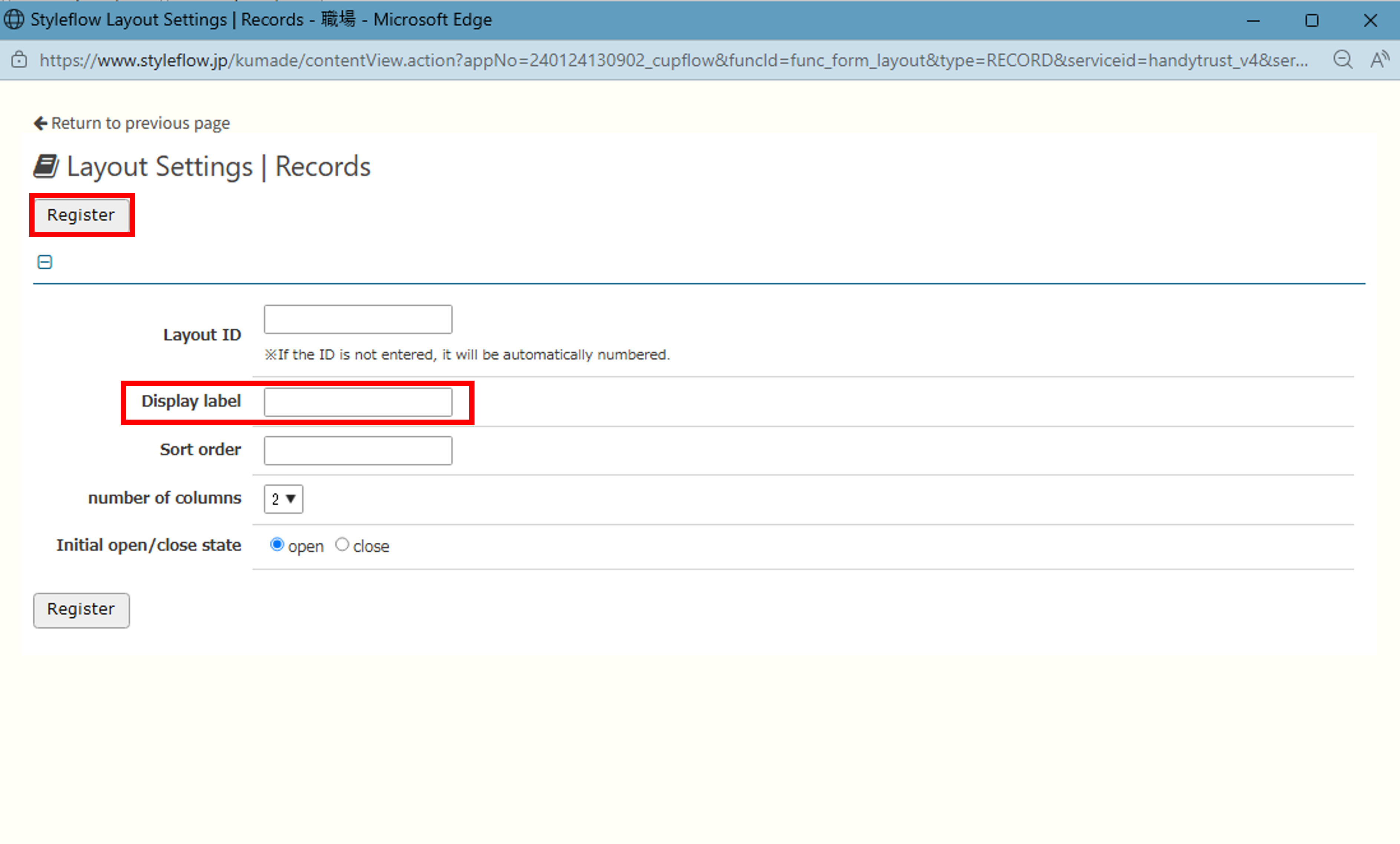Open the number of columns dropdown
The image size is (1400, 844).
click(x=283, y=499)
